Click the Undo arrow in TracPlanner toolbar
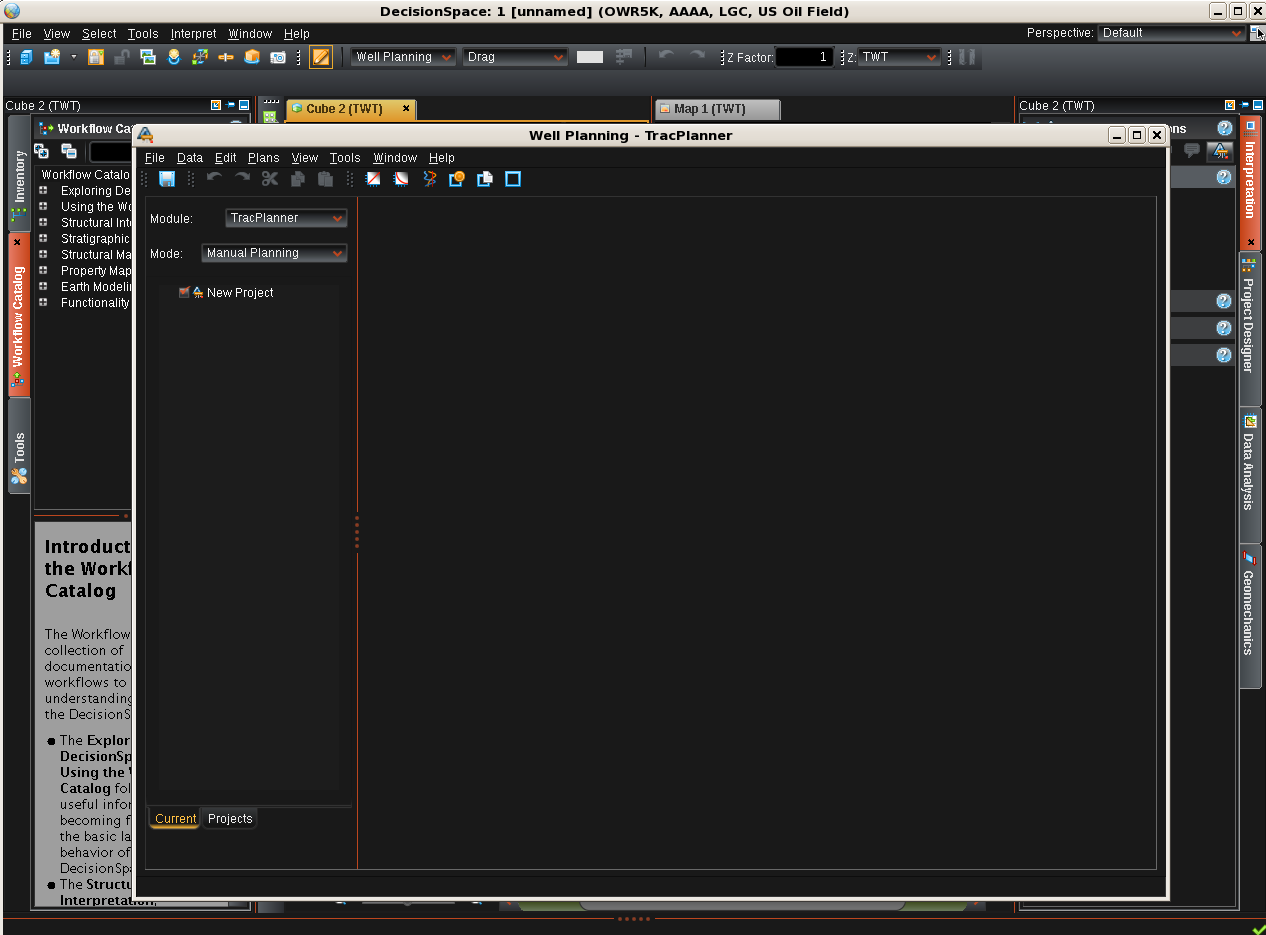The image size is (1266, 935). pyautogui.click(x=214, y=178)
